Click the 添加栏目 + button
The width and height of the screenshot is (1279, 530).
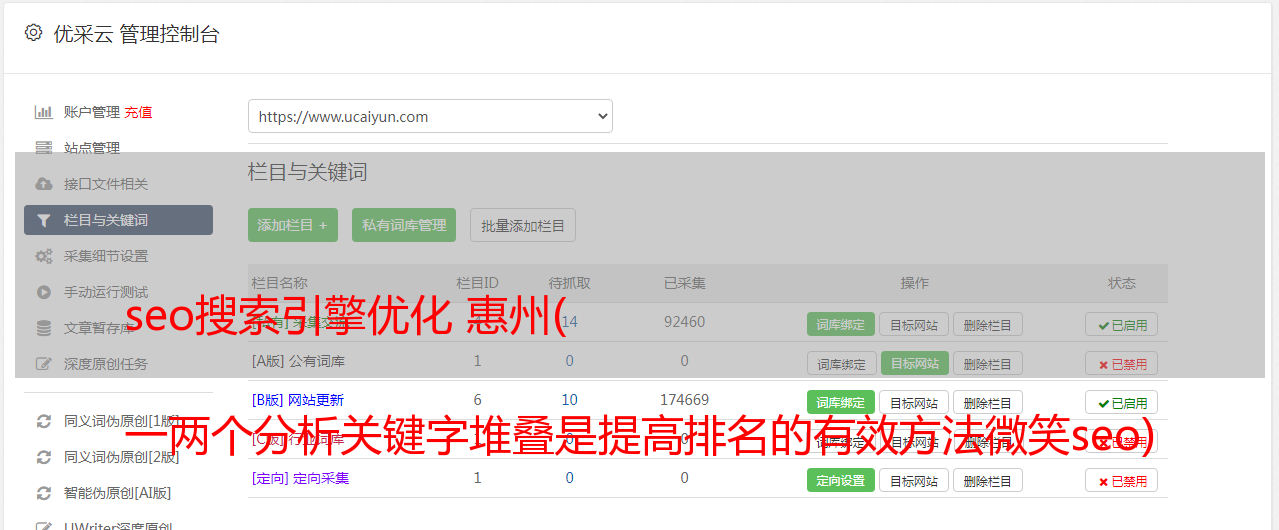[293, 225]
